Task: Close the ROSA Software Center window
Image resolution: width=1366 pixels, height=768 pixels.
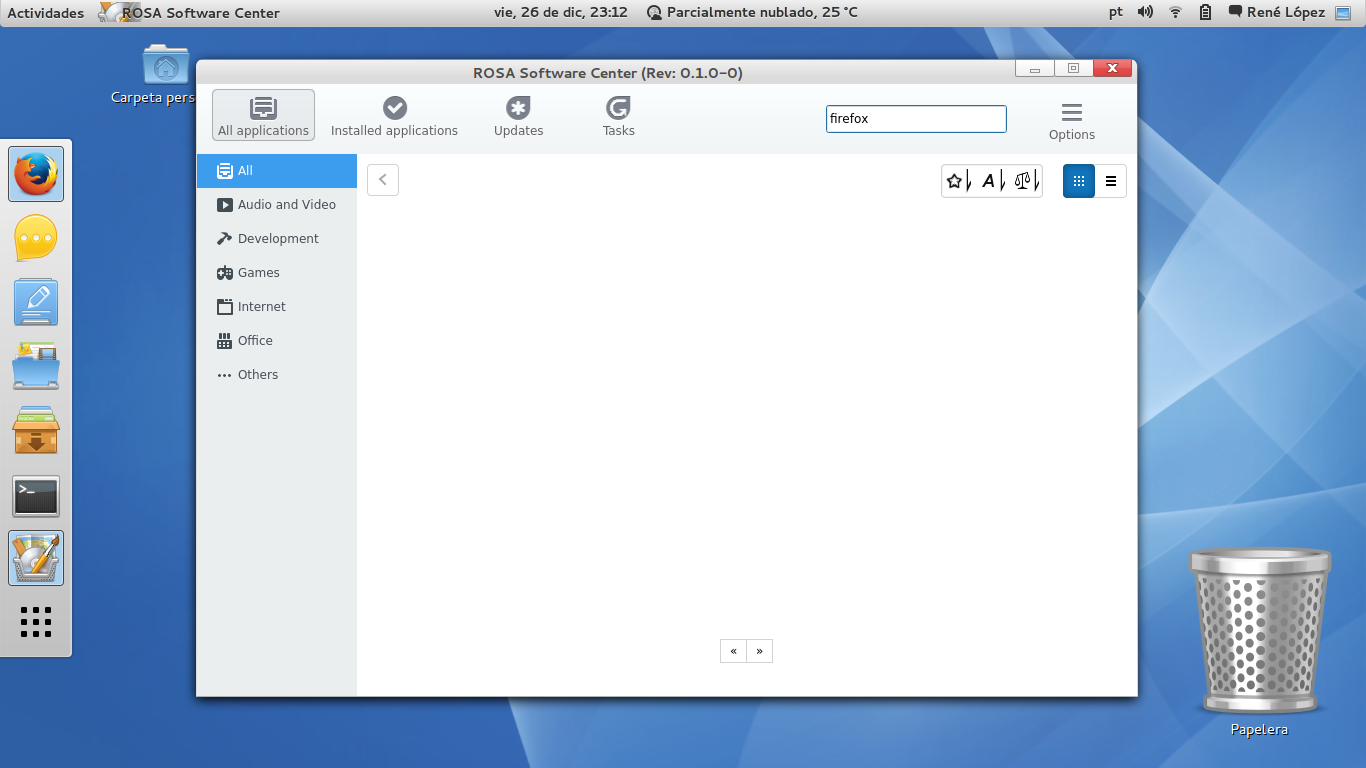Action: coord(1112,69)
